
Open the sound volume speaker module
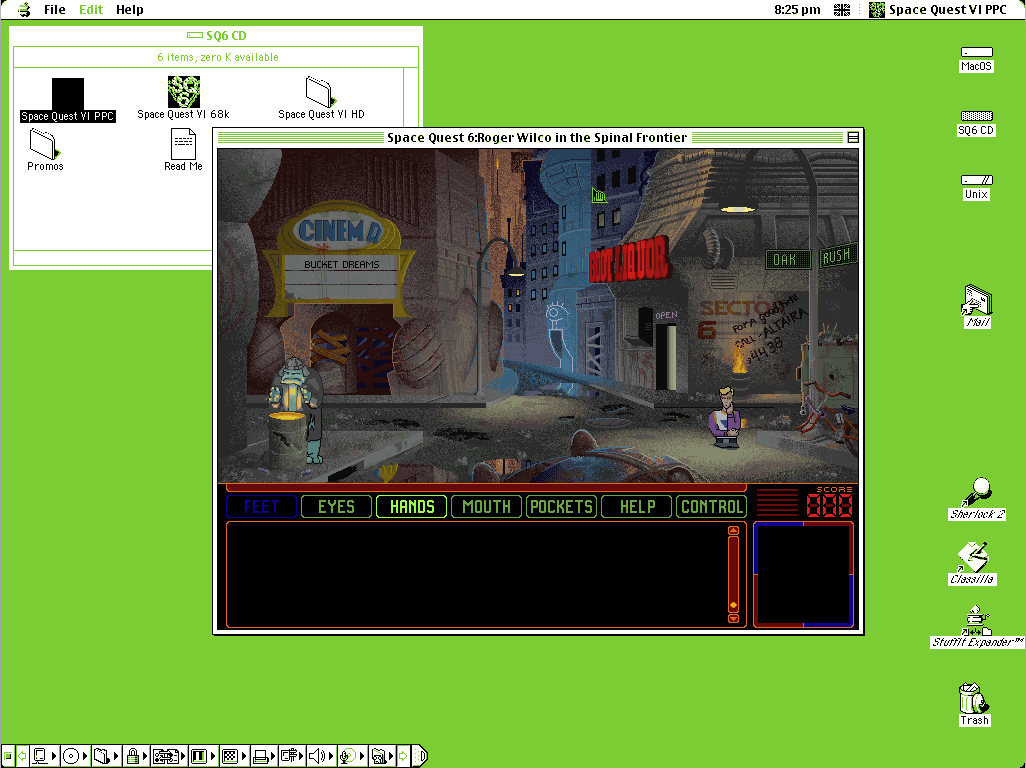pos(321,756)
